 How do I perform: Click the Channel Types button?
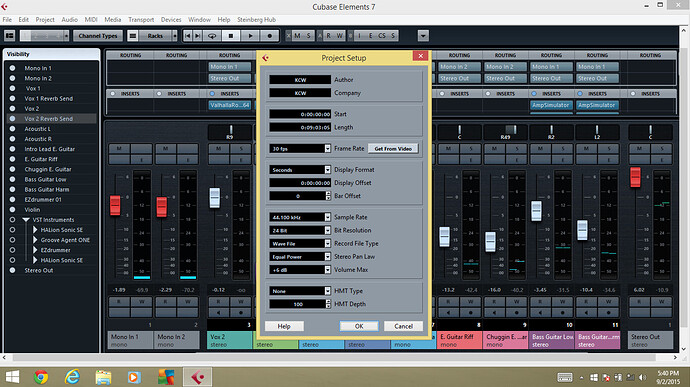click(98, 36)
